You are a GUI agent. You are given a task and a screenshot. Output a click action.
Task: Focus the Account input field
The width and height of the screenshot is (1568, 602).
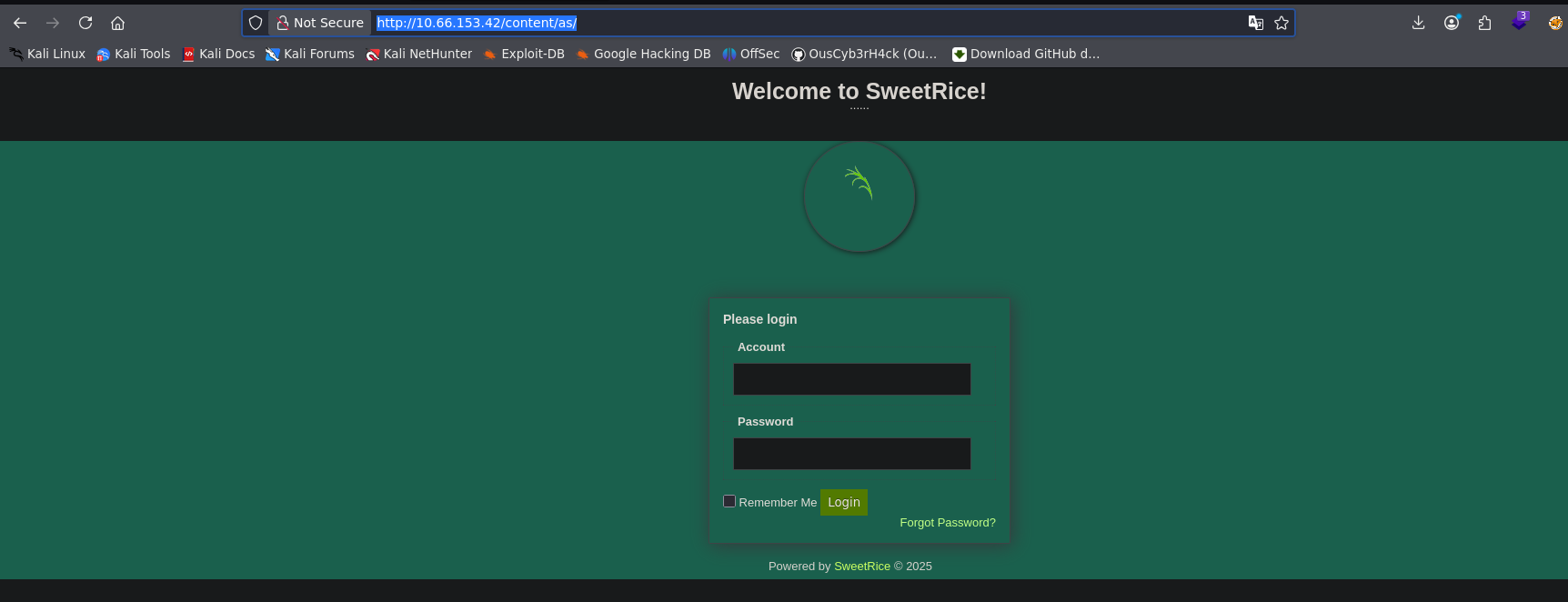click(852, 379)
